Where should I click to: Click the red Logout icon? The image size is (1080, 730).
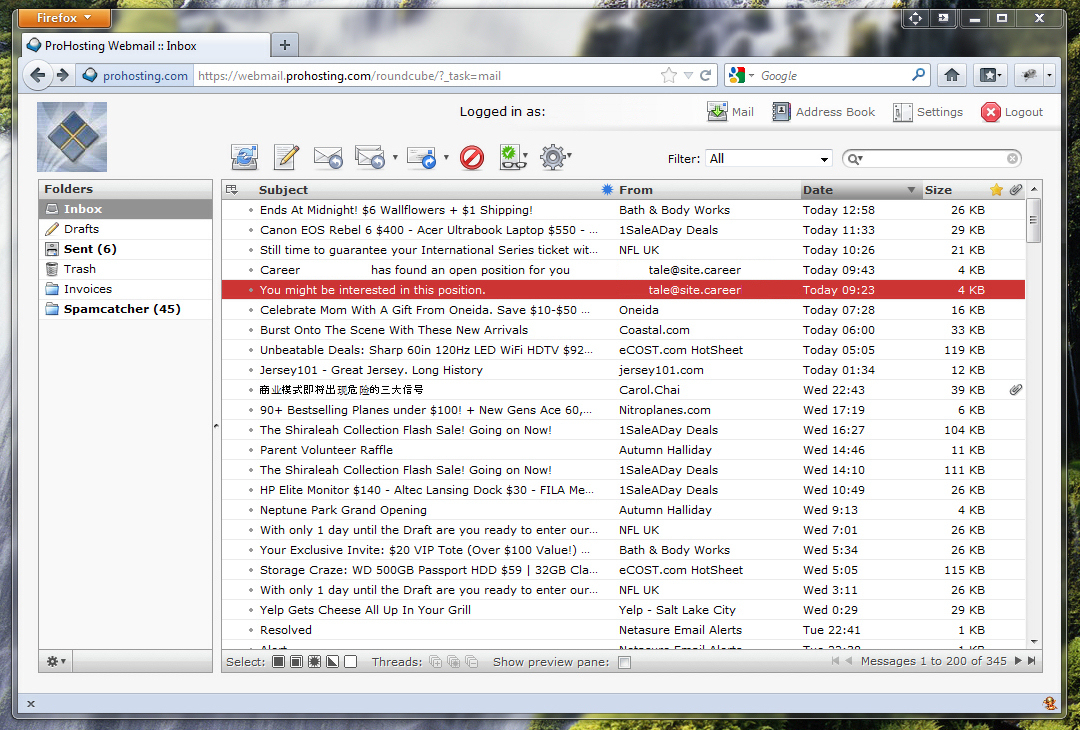[x=990, y=112]
